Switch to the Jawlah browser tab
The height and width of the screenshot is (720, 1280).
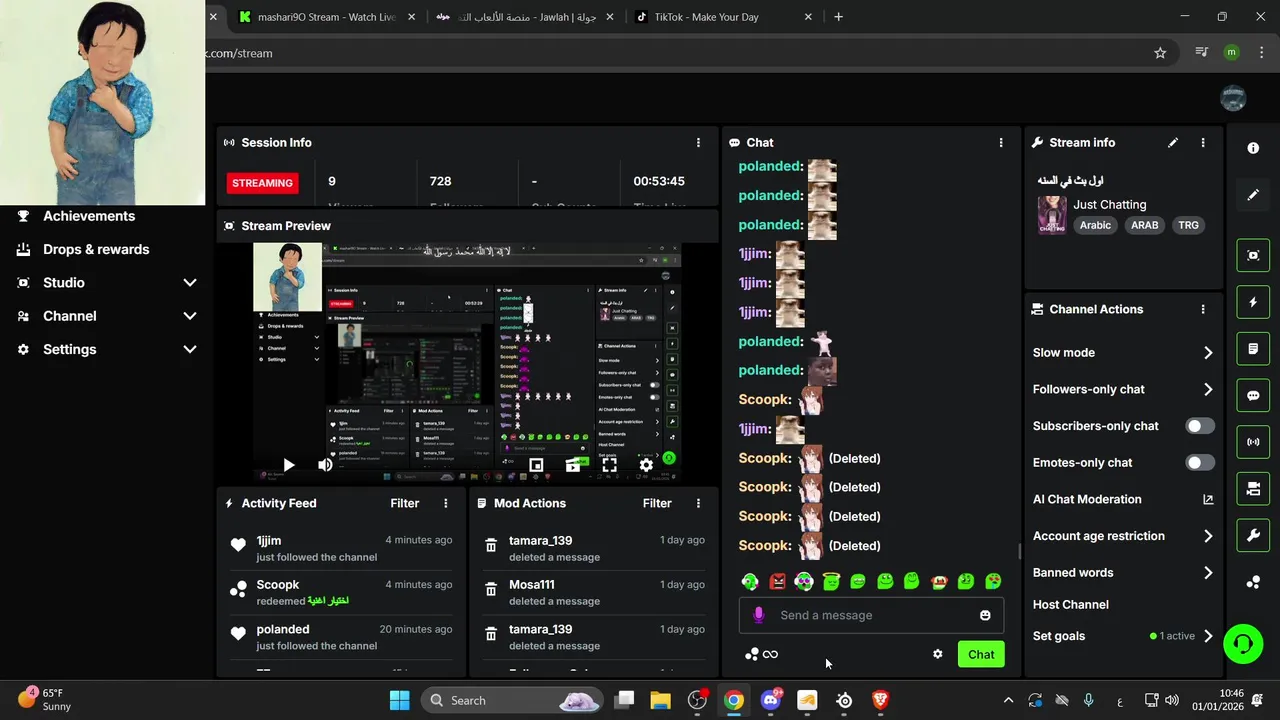point(525,17)
